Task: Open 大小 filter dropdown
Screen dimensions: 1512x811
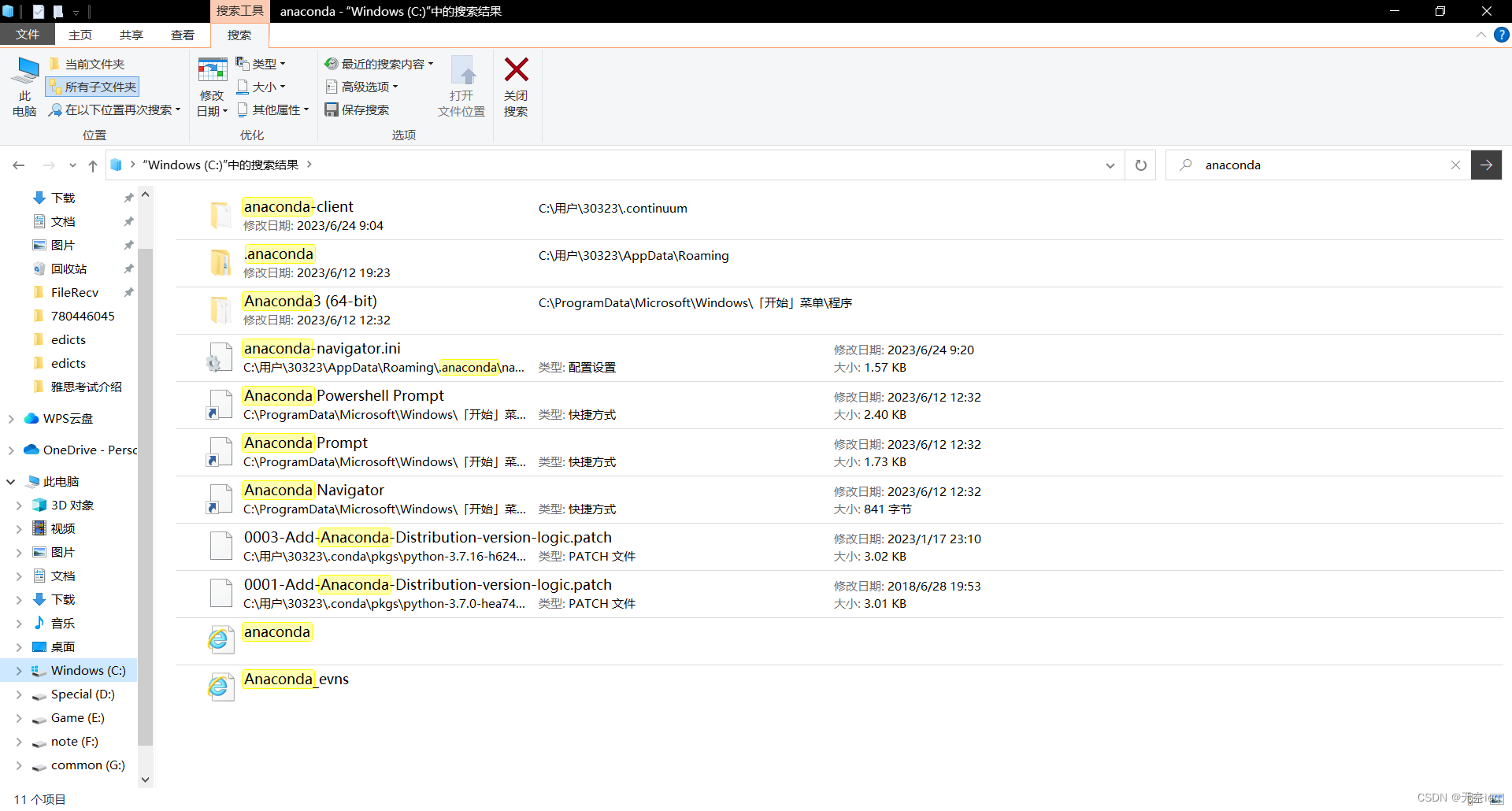Action: click(x=261, y=87)
